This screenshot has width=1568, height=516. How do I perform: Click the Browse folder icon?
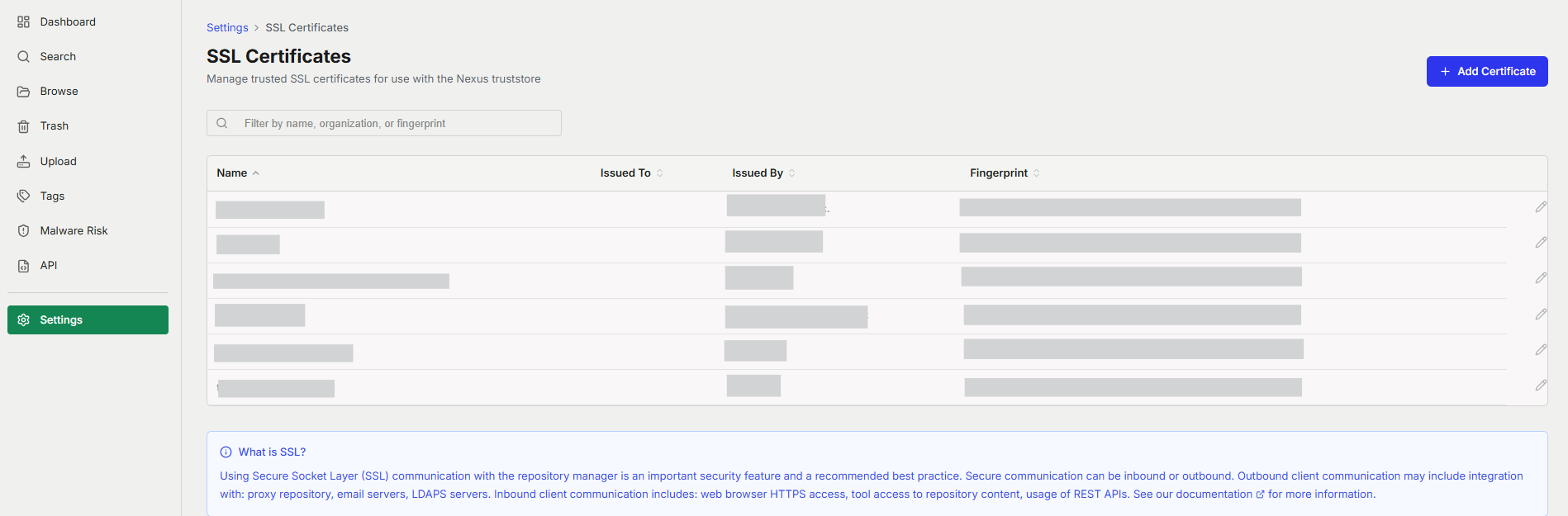click(x=23, y=91)
